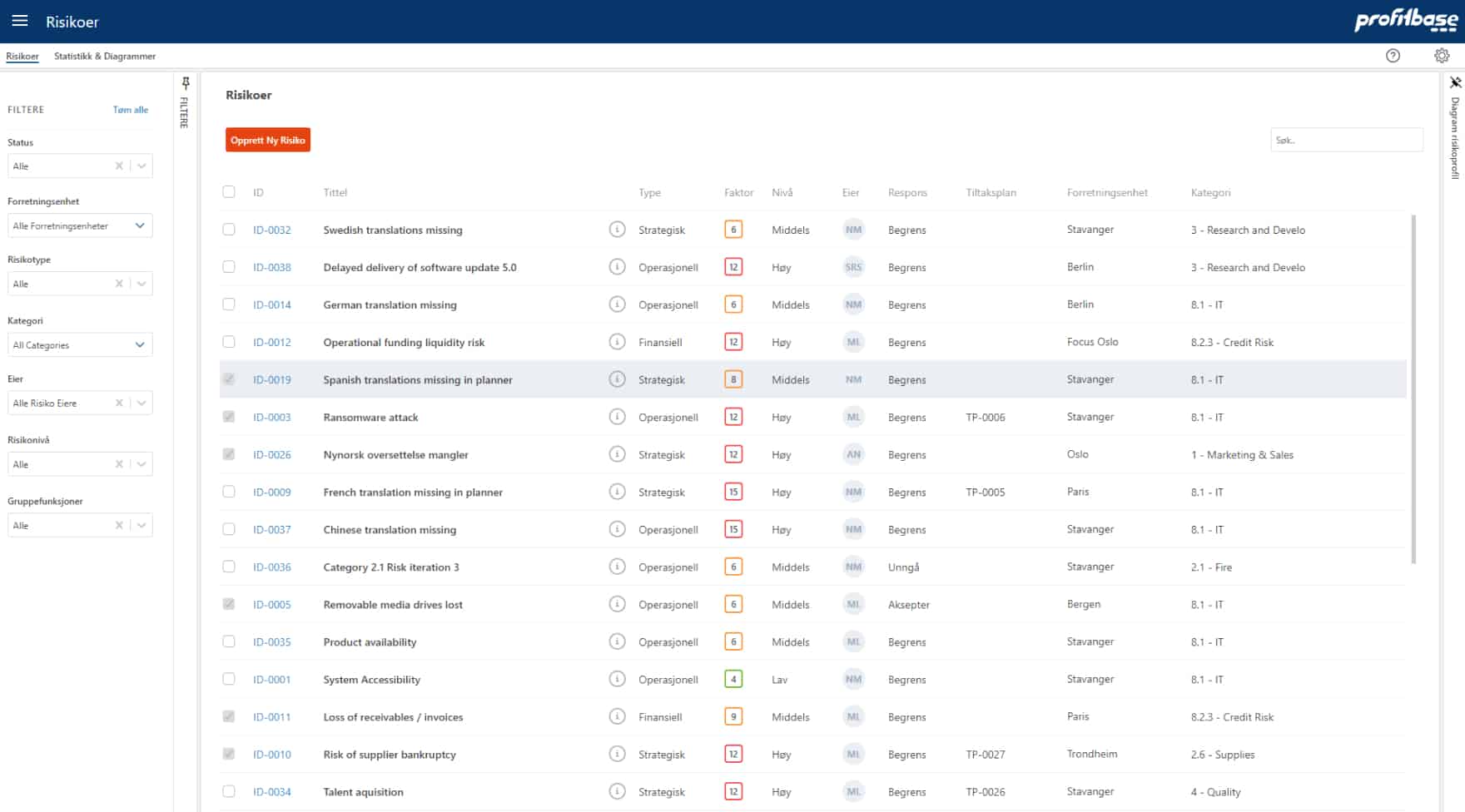Pin the FILTERE panel using the pin icon
The width and height of the screenshot is (1465, 812).
186,81
